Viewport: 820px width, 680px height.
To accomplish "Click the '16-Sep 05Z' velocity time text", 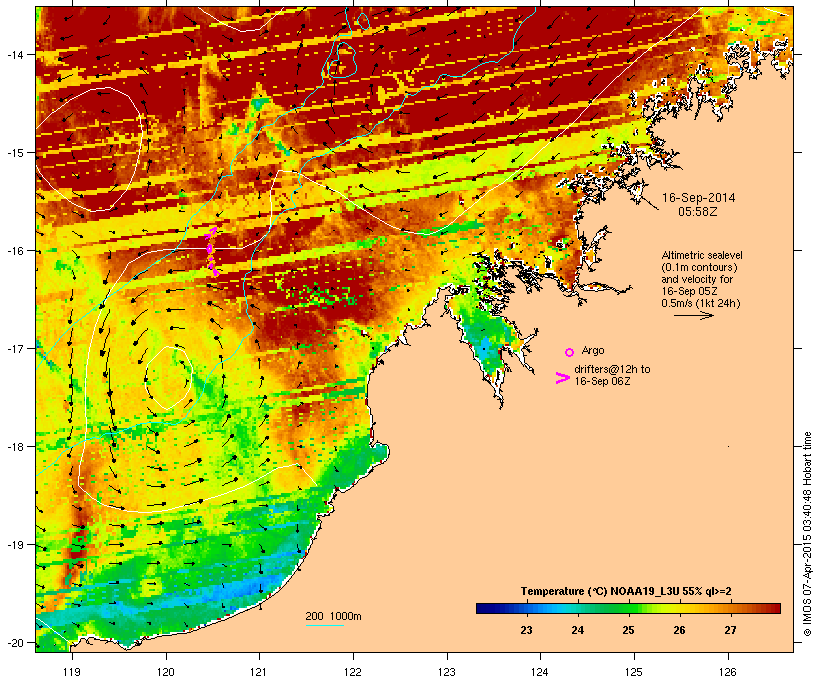I will [x=689, y=291].
